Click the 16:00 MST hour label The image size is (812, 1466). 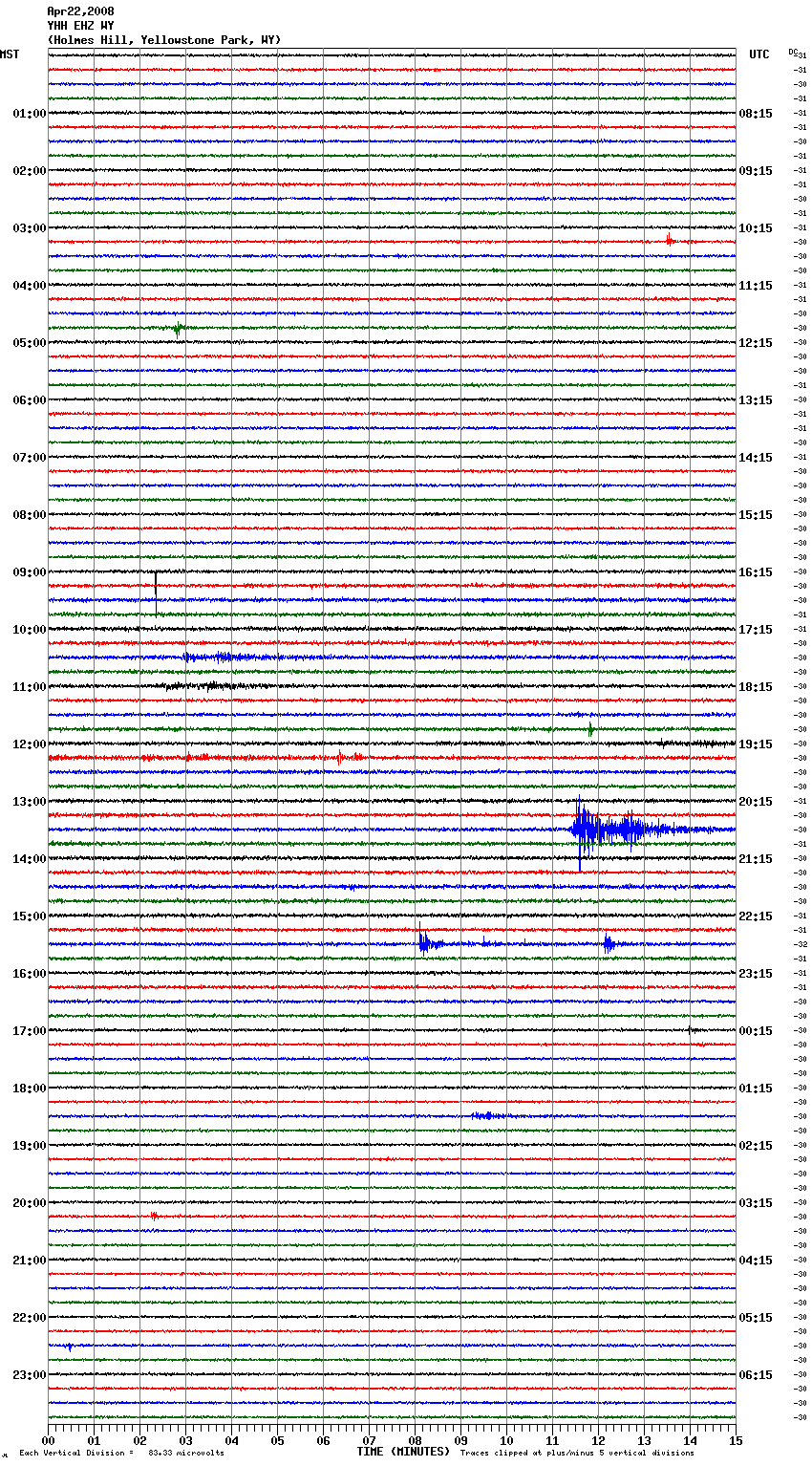click(30, 974)
